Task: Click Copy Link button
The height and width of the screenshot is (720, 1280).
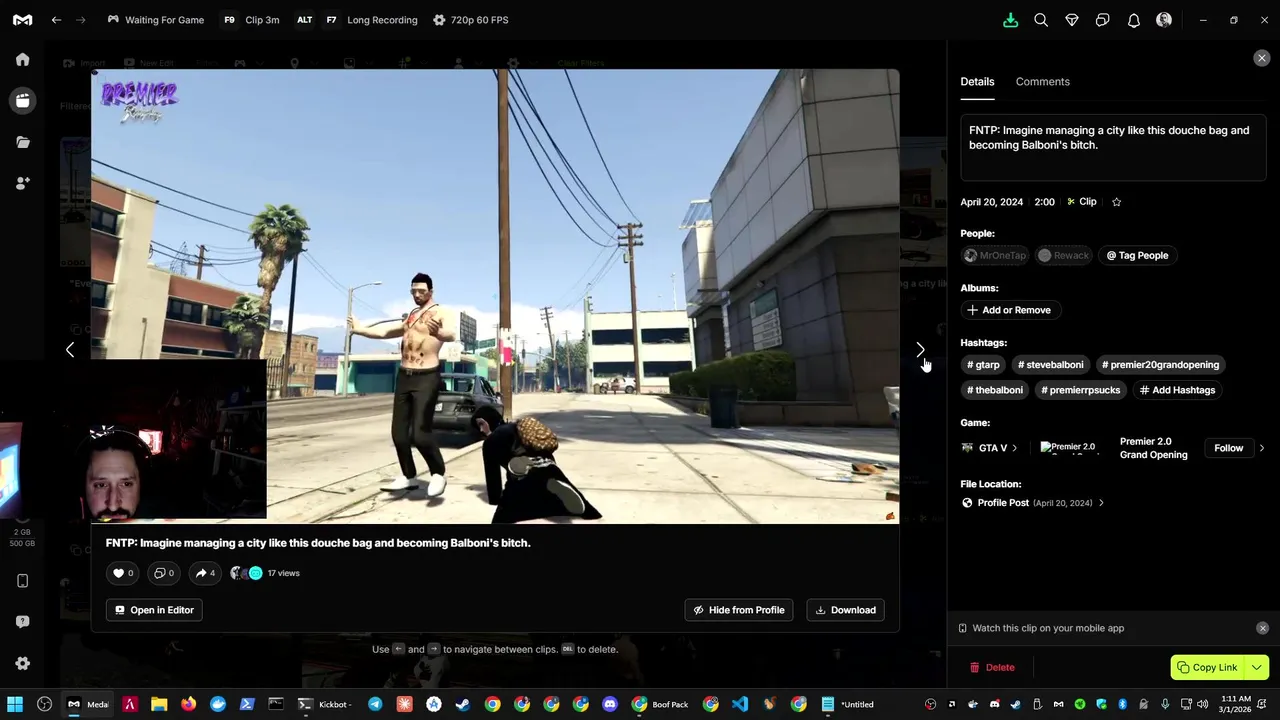Action: click(1207, 667)
